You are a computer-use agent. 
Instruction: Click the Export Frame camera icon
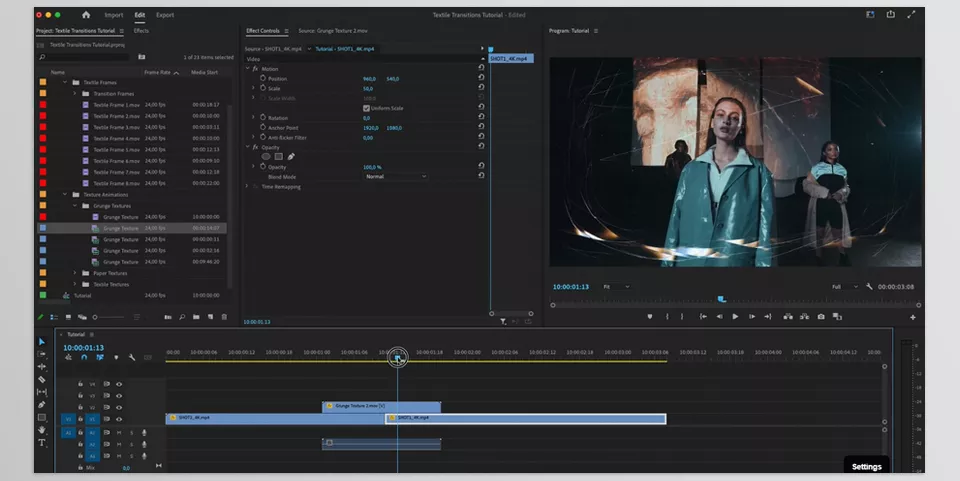[x=821, y=316]
